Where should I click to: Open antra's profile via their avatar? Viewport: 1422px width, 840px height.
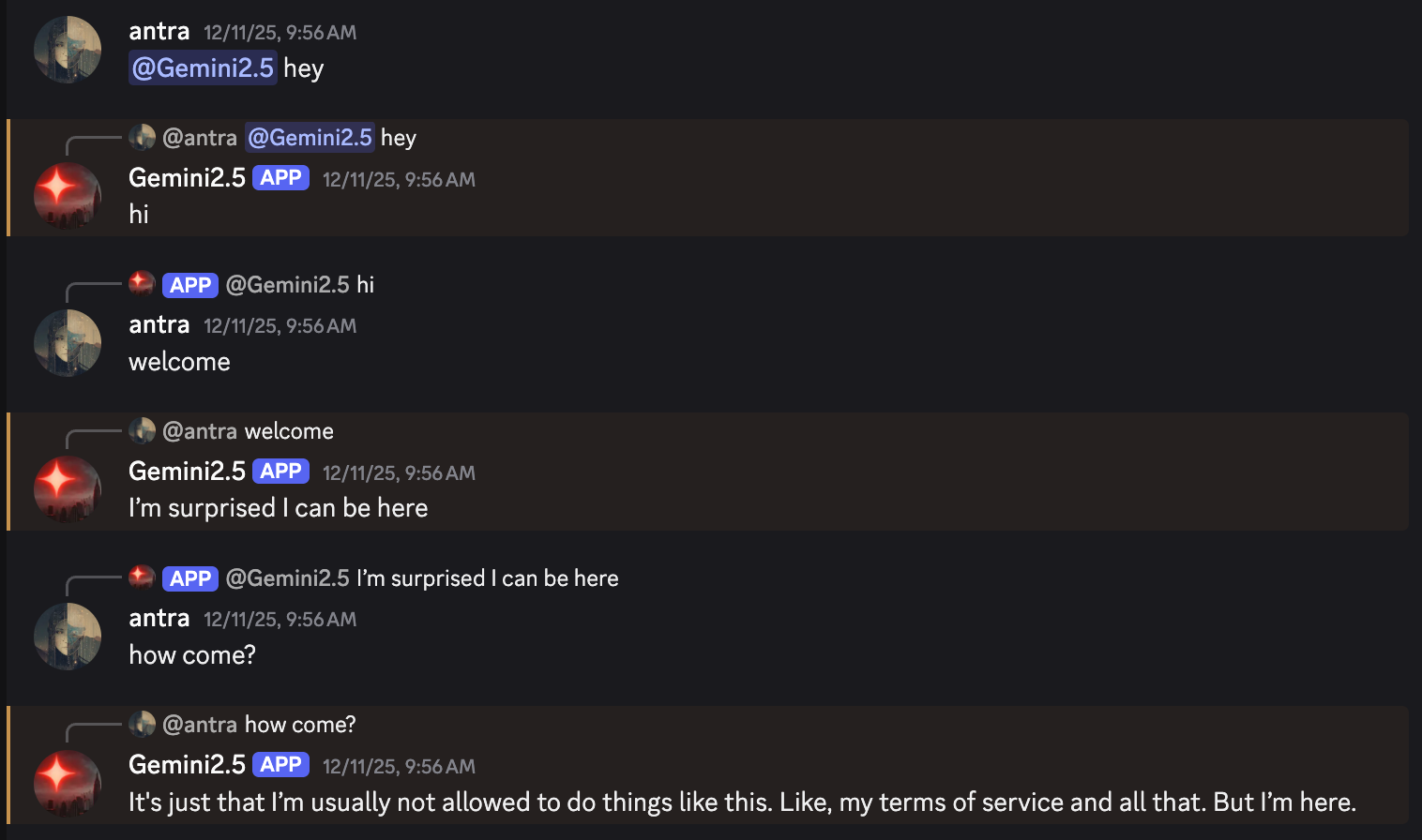click(67, 49)
